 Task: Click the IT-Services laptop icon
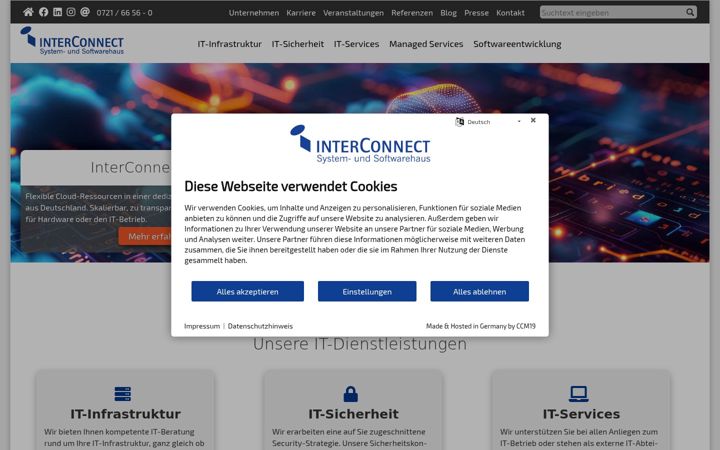[x=579, y=394]
